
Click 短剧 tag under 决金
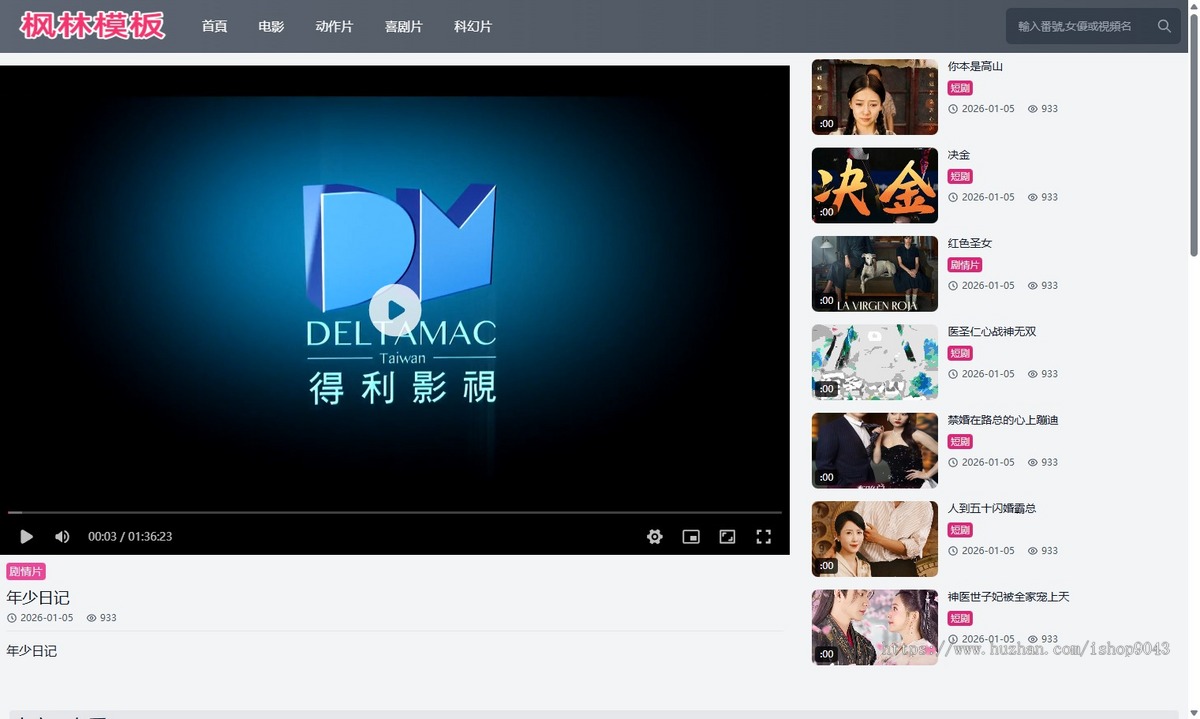[960, 177]
